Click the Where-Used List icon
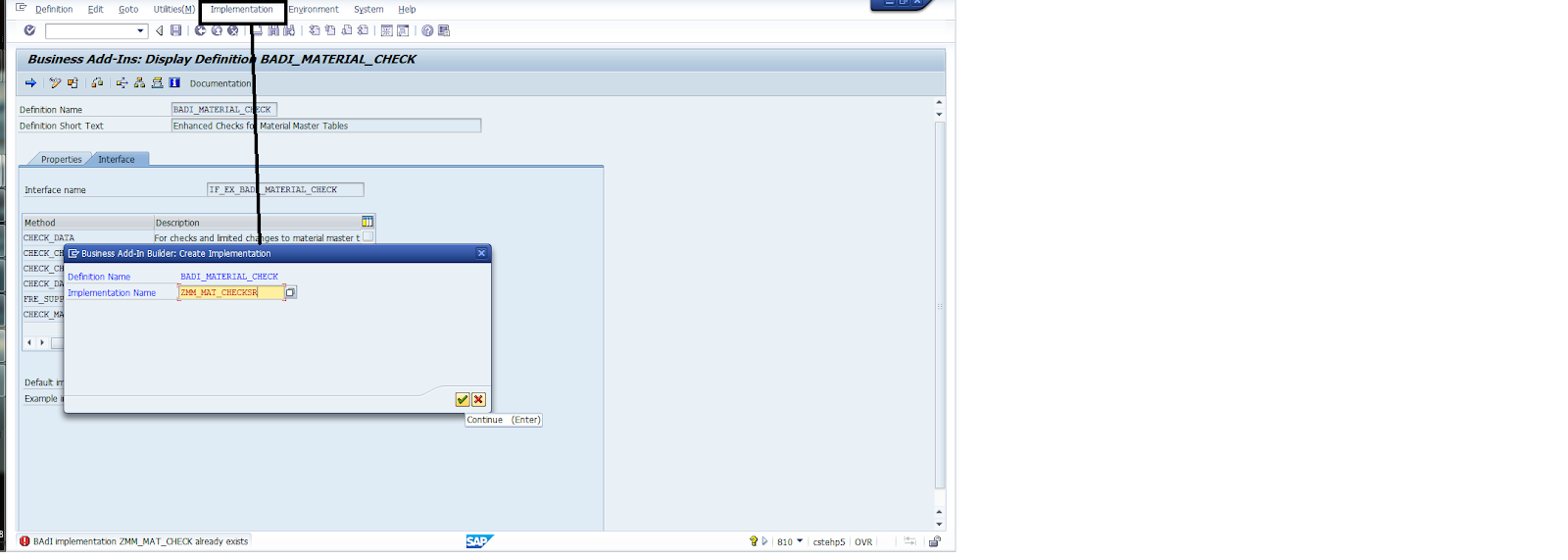The height and width of the screenshot is (560, 1568). coord(122,83)
